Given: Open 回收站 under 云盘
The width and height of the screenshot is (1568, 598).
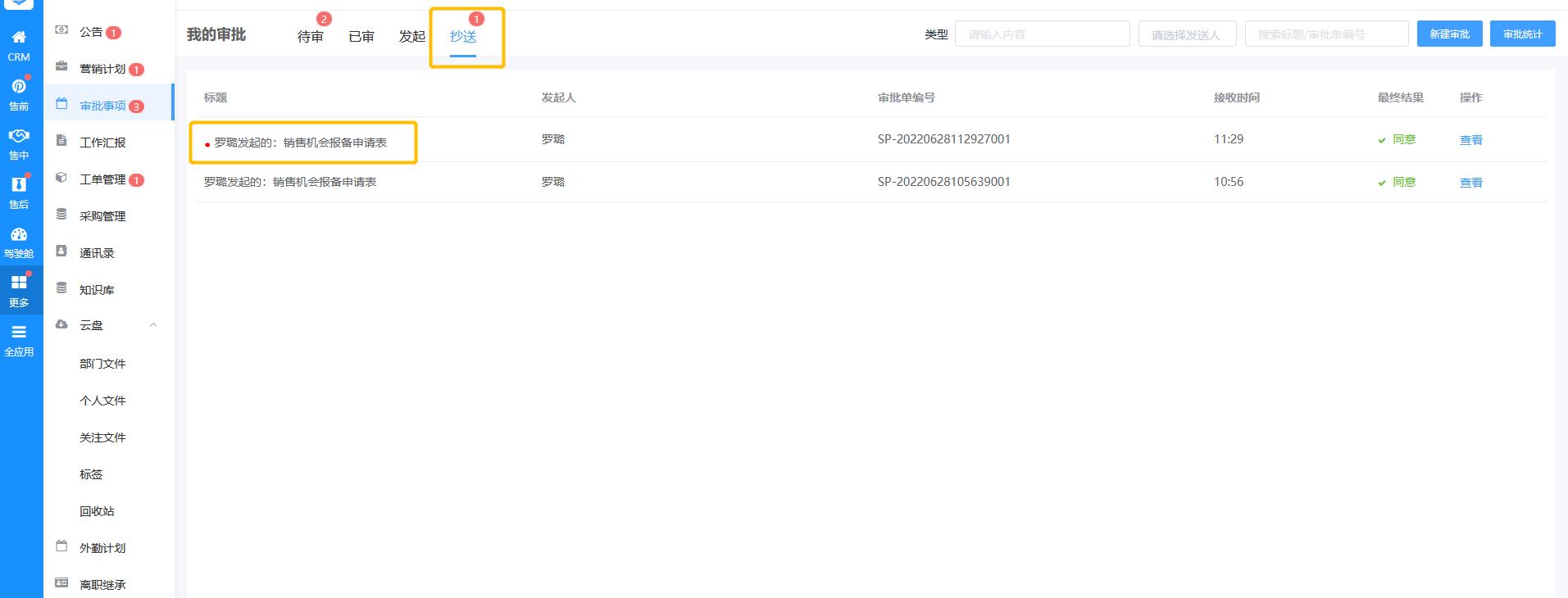Looking at the screenshot, I should point(97,511).
